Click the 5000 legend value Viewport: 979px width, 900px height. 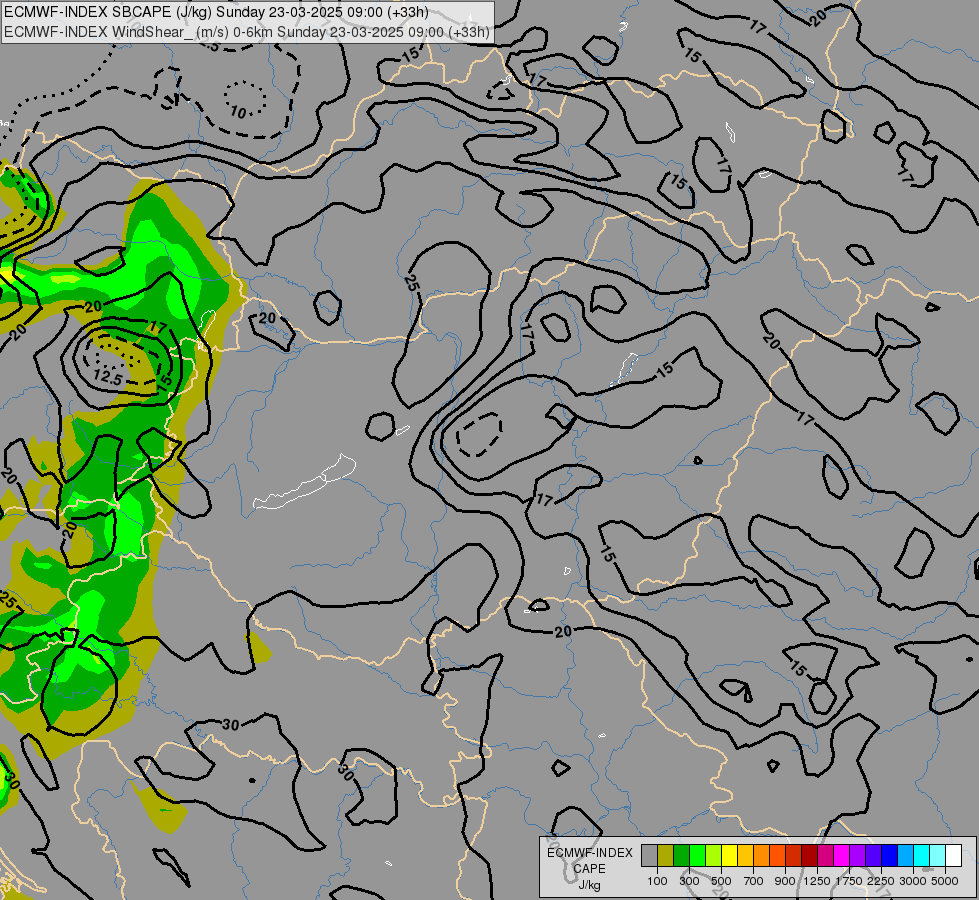click(945, 881)
